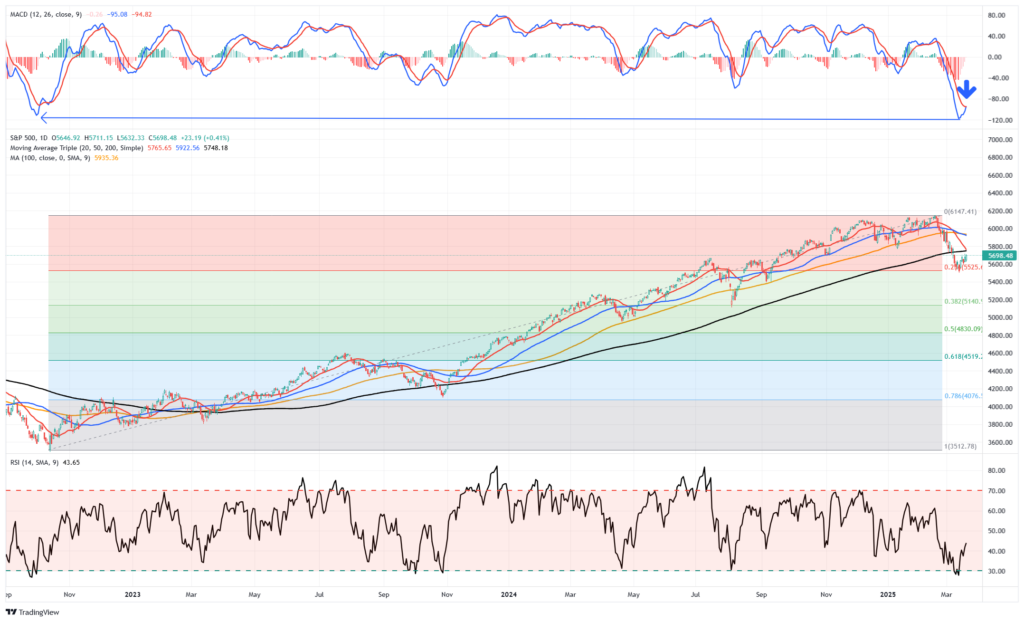
Task: Click the blue 50-period value 5922.56
Action: 187,148
